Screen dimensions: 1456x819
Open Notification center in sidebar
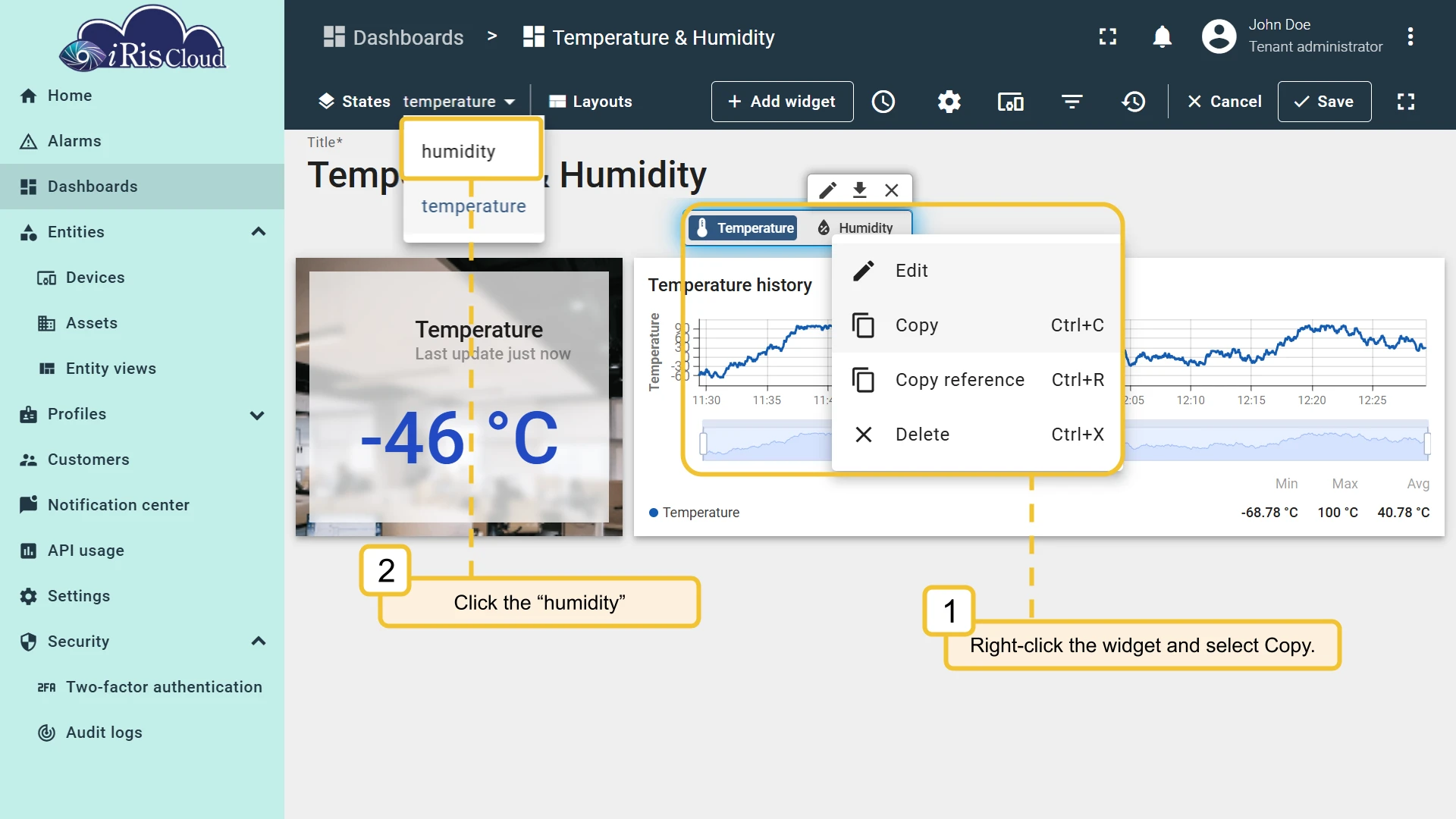[x=142, y=505]
